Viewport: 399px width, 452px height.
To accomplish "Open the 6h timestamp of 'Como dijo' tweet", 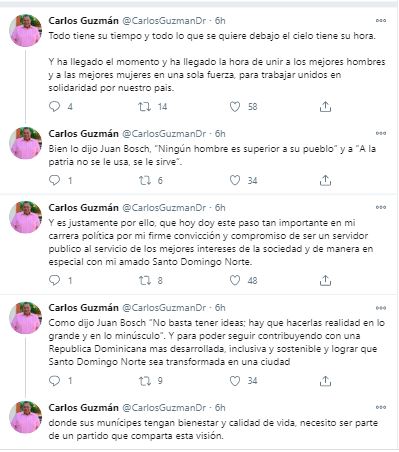I will (x=220, y=308).
